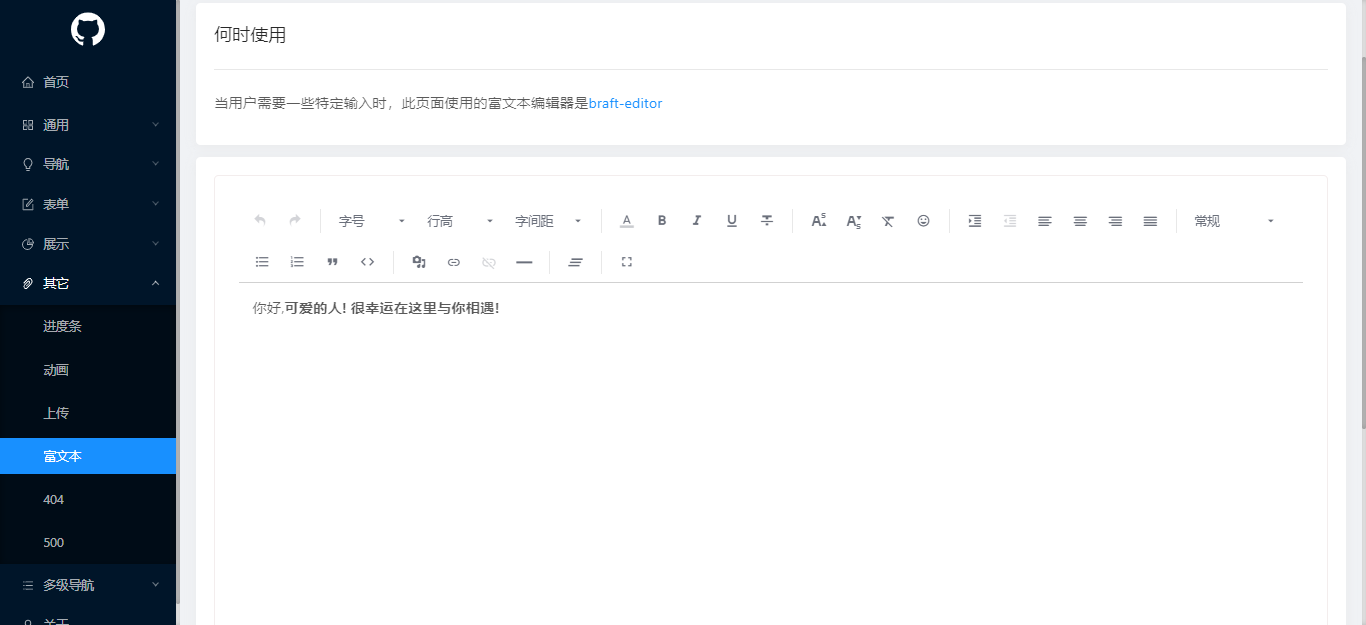This screenshot has width=1366, height=625.
Task: Open the 上传 submenu item
Action: (88, 413)
